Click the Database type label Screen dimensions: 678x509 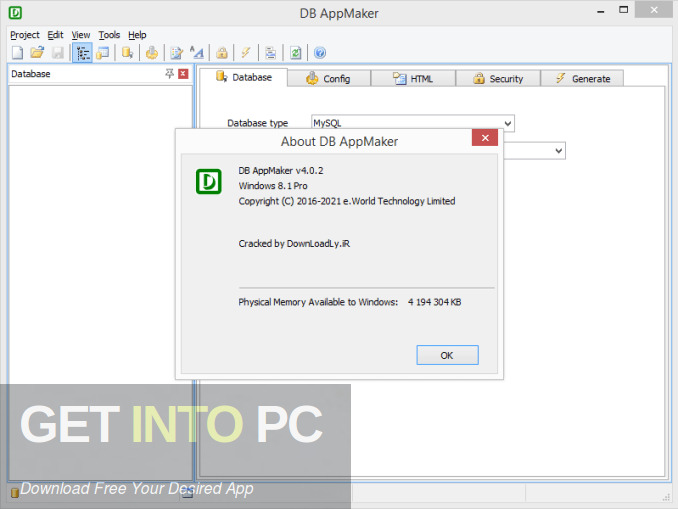[x=258, y=123]
